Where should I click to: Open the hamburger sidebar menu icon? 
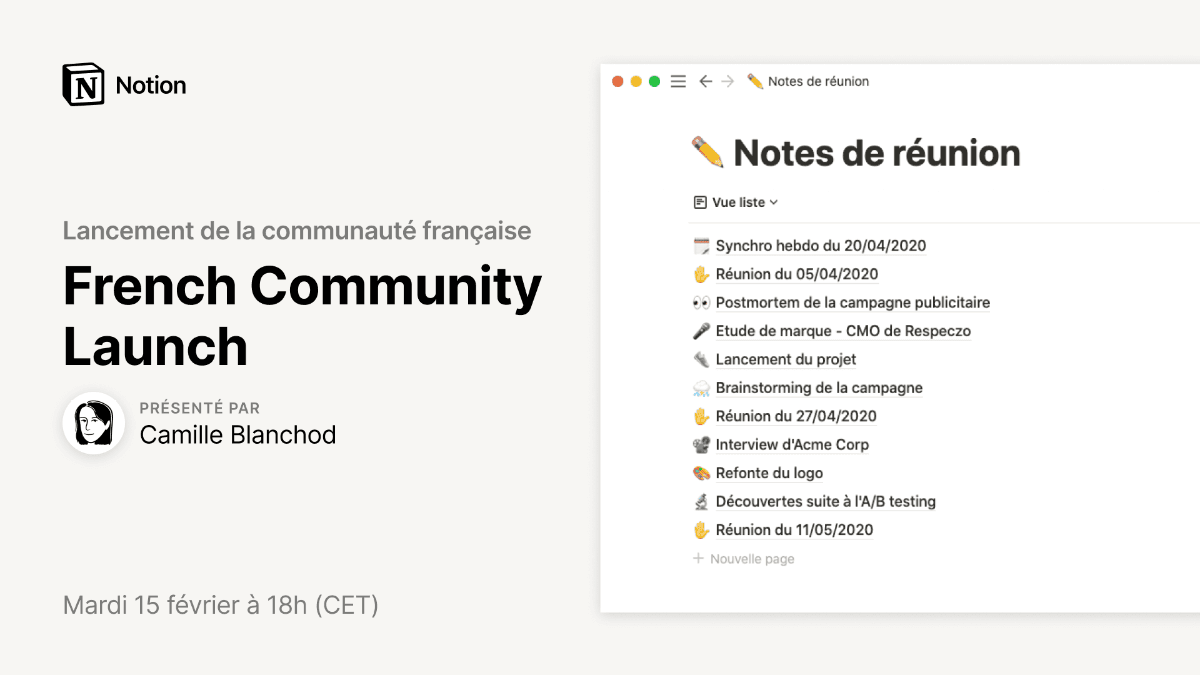point(678,82)
